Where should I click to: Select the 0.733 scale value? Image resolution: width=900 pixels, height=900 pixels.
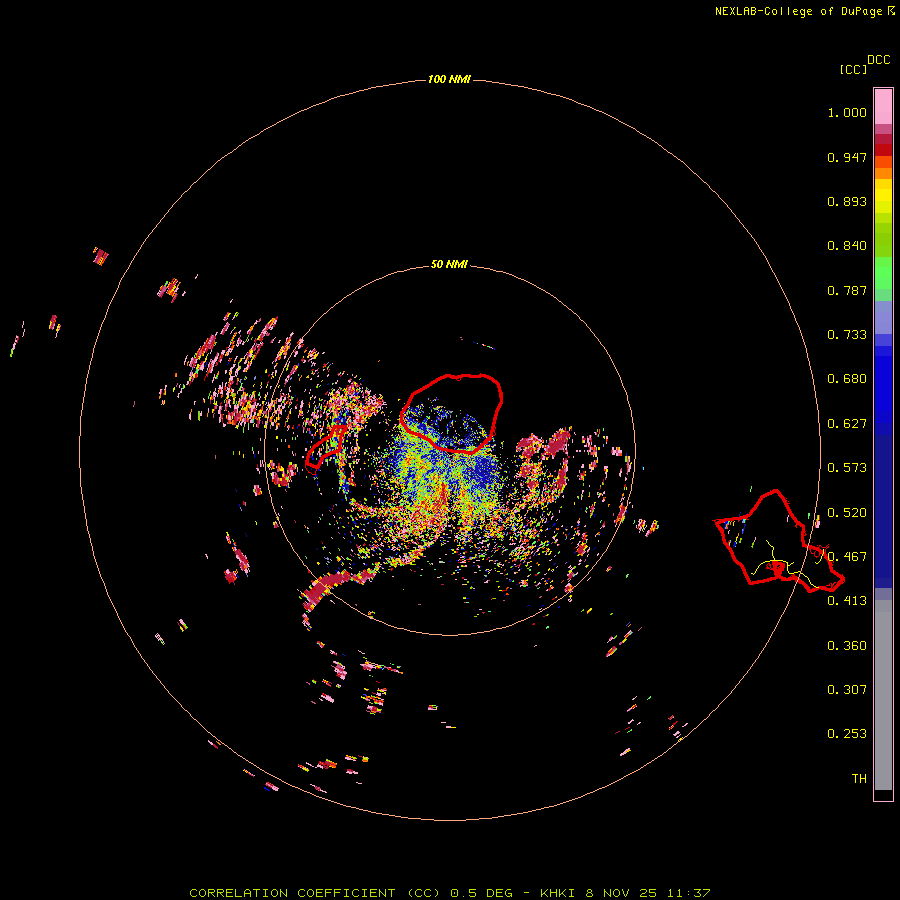tap(847, 335)
